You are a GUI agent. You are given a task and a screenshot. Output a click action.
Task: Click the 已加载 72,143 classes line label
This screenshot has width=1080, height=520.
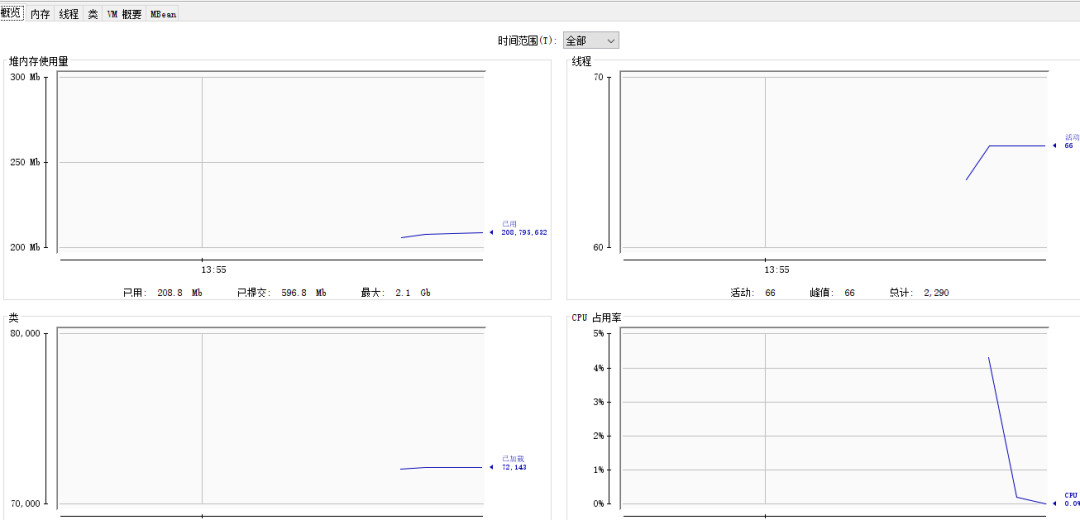(517, 463)
